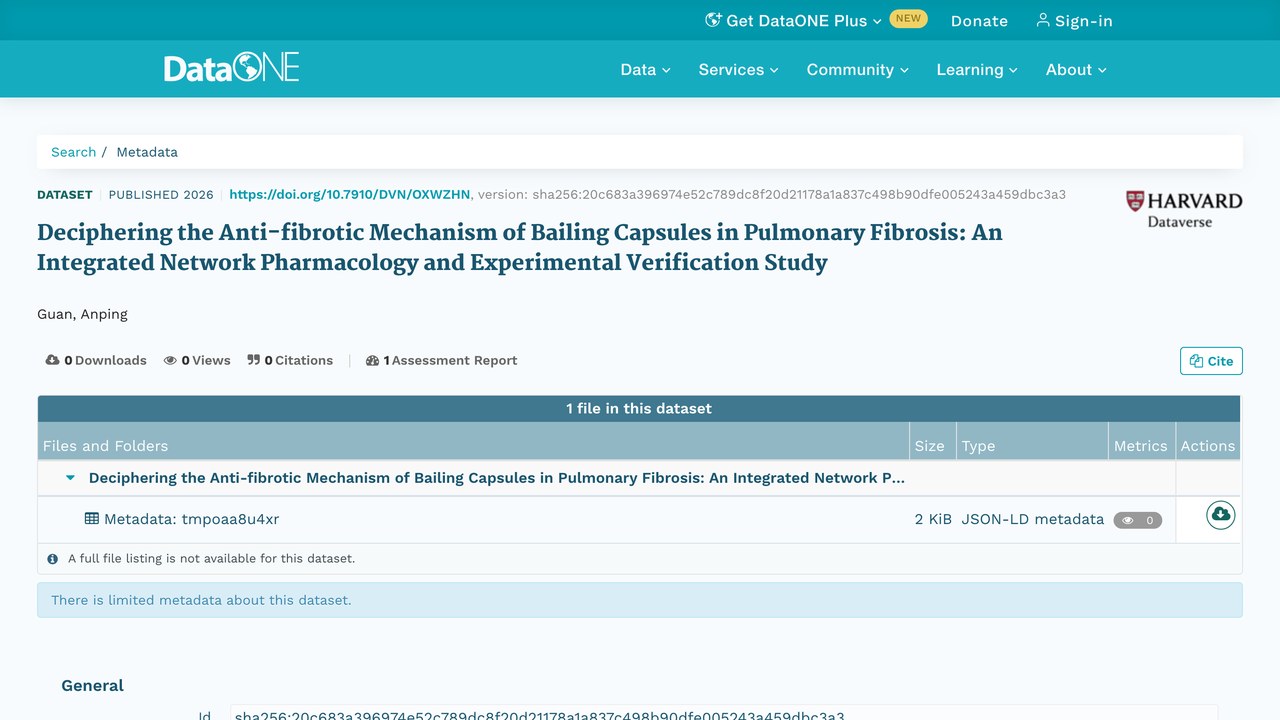Expand the Data menu

[x=645, y=69]
